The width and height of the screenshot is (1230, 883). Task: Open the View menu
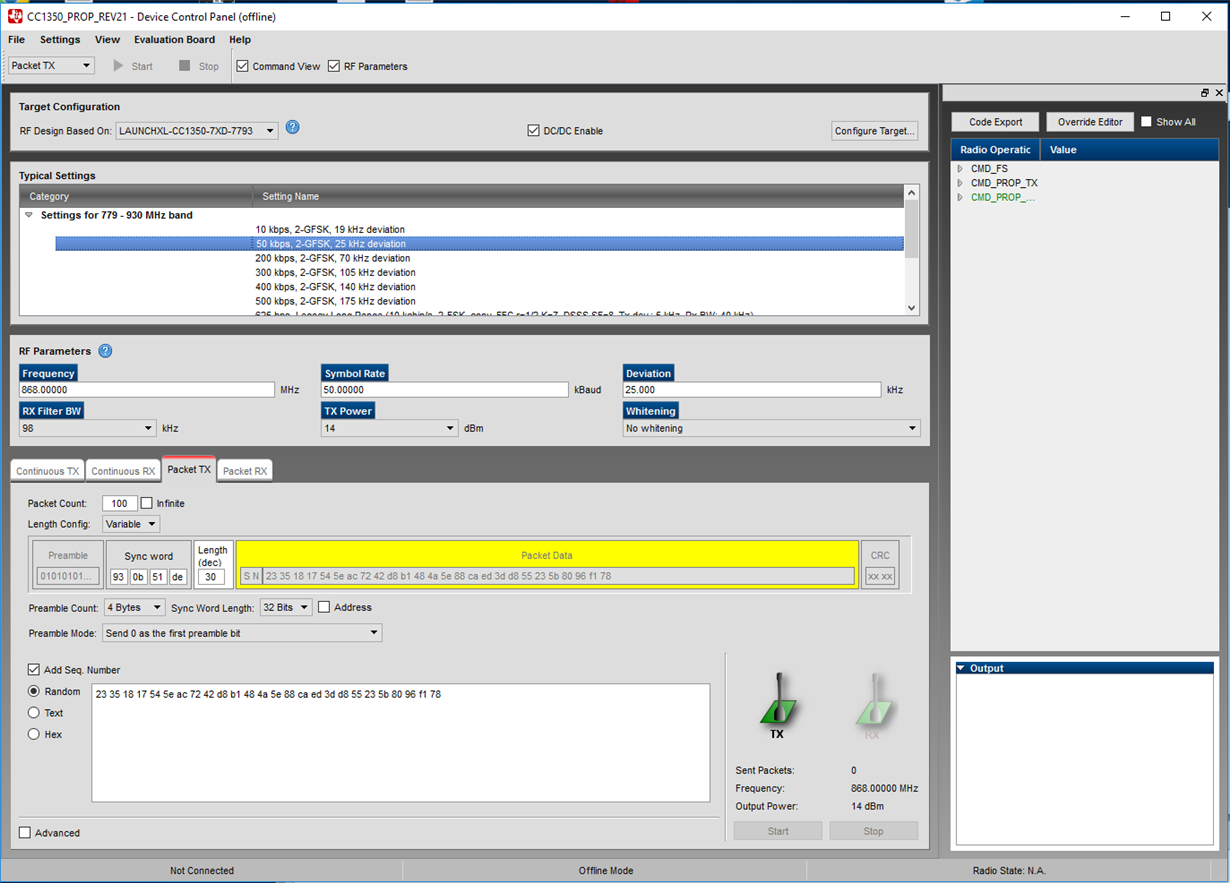tap(107, 40)
